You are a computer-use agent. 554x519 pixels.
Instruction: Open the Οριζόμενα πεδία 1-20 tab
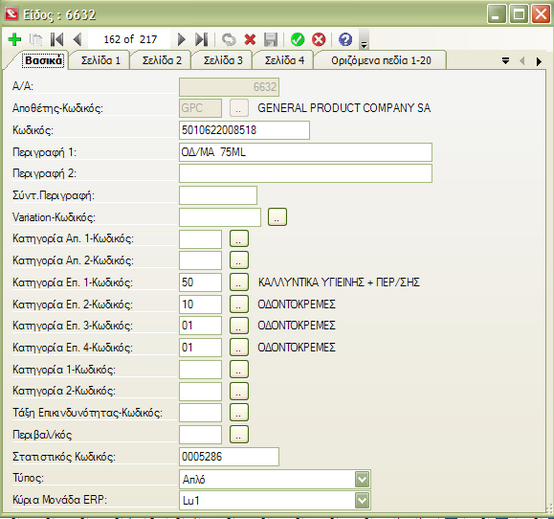381,60
